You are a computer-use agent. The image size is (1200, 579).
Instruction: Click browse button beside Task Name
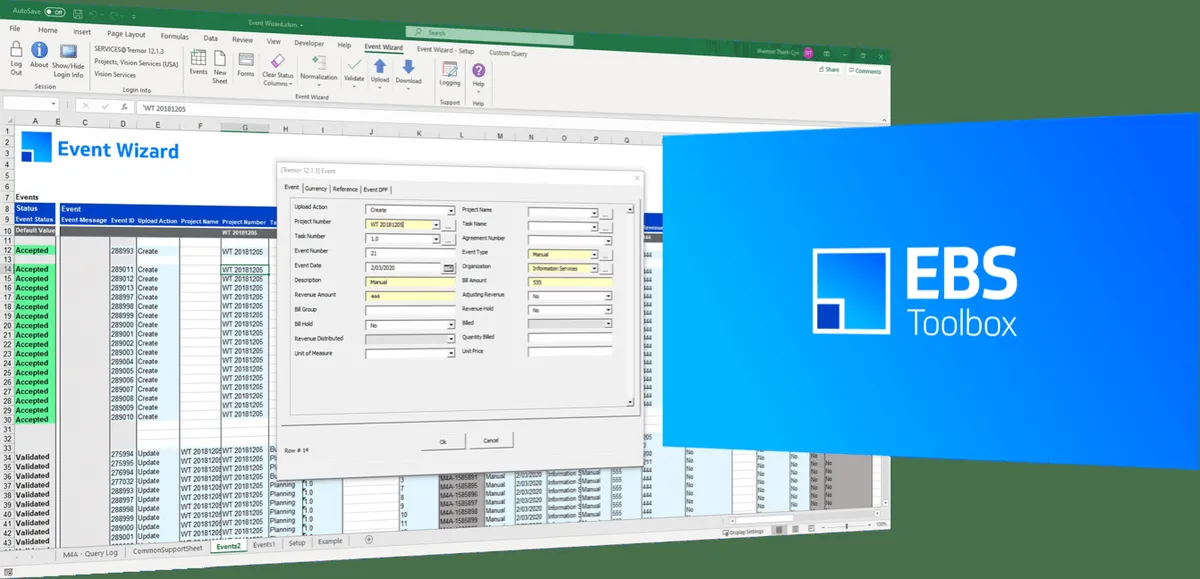607,228
